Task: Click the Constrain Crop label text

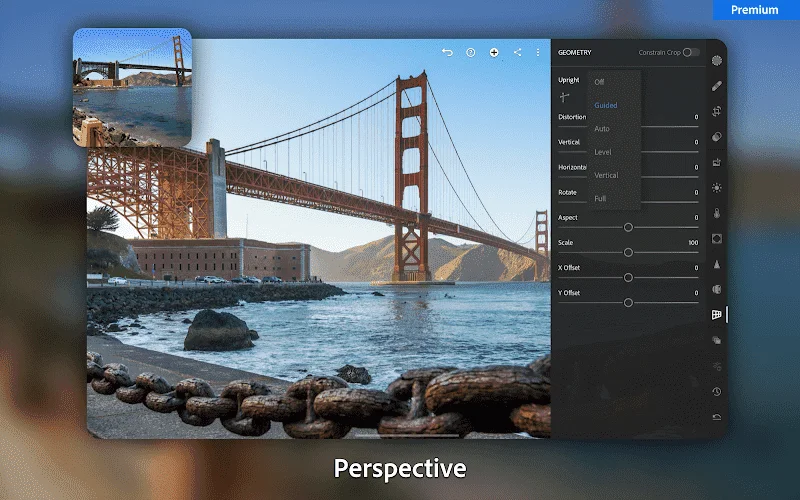Action: pos(659,52)
